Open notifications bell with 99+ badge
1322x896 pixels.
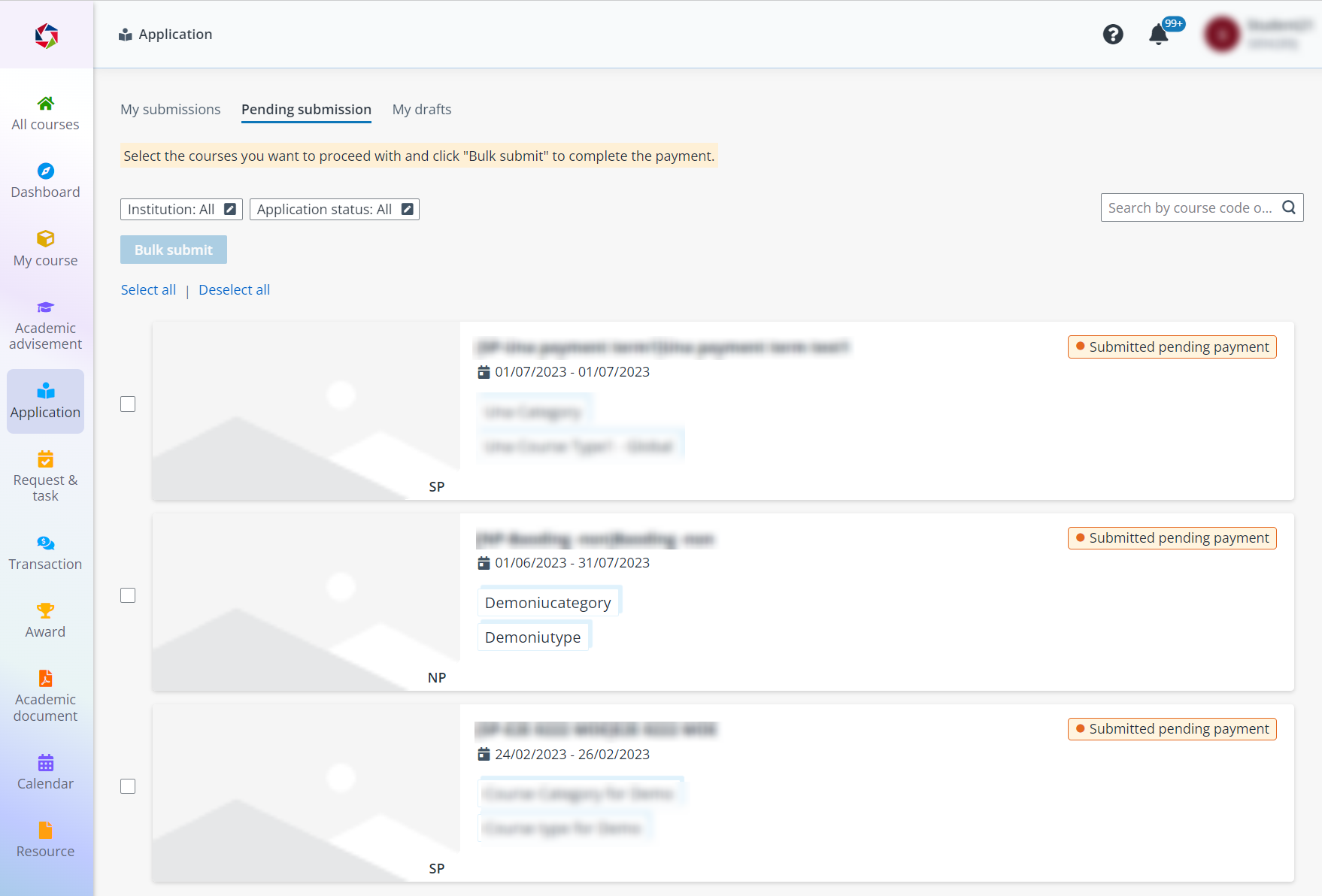1159,35
